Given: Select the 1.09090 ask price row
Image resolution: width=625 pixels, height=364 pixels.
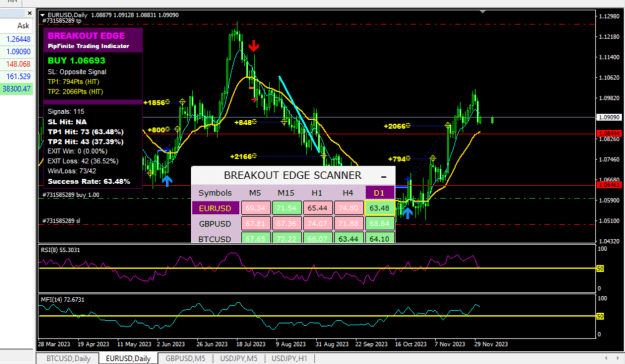Looking at the screenshot, I should [16, 51].
